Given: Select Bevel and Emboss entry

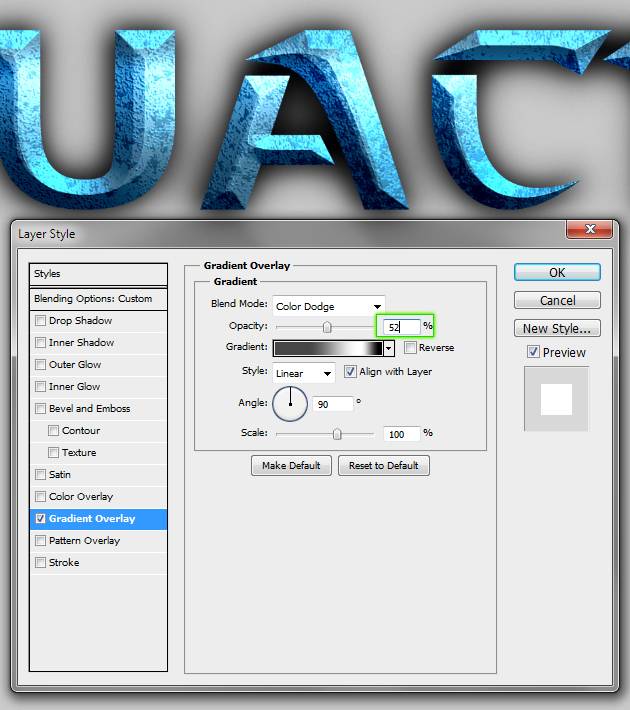Looking at the screenshot, I should [x=89, y=409].
